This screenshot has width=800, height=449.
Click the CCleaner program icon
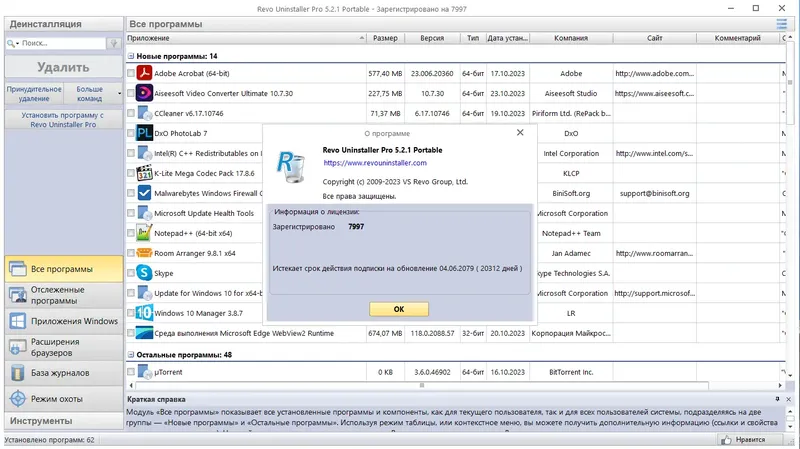pos(144,113)
